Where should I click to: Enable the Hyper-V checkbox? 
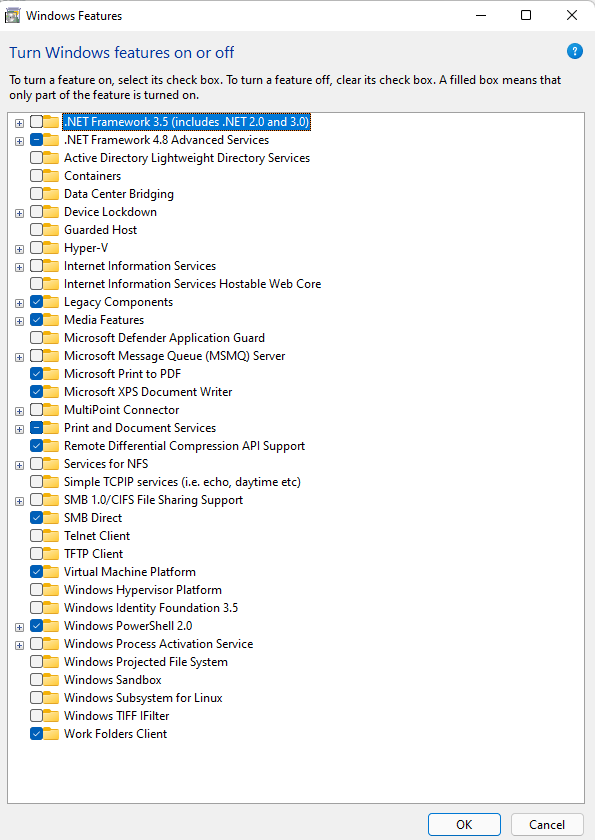click(36, 248)
